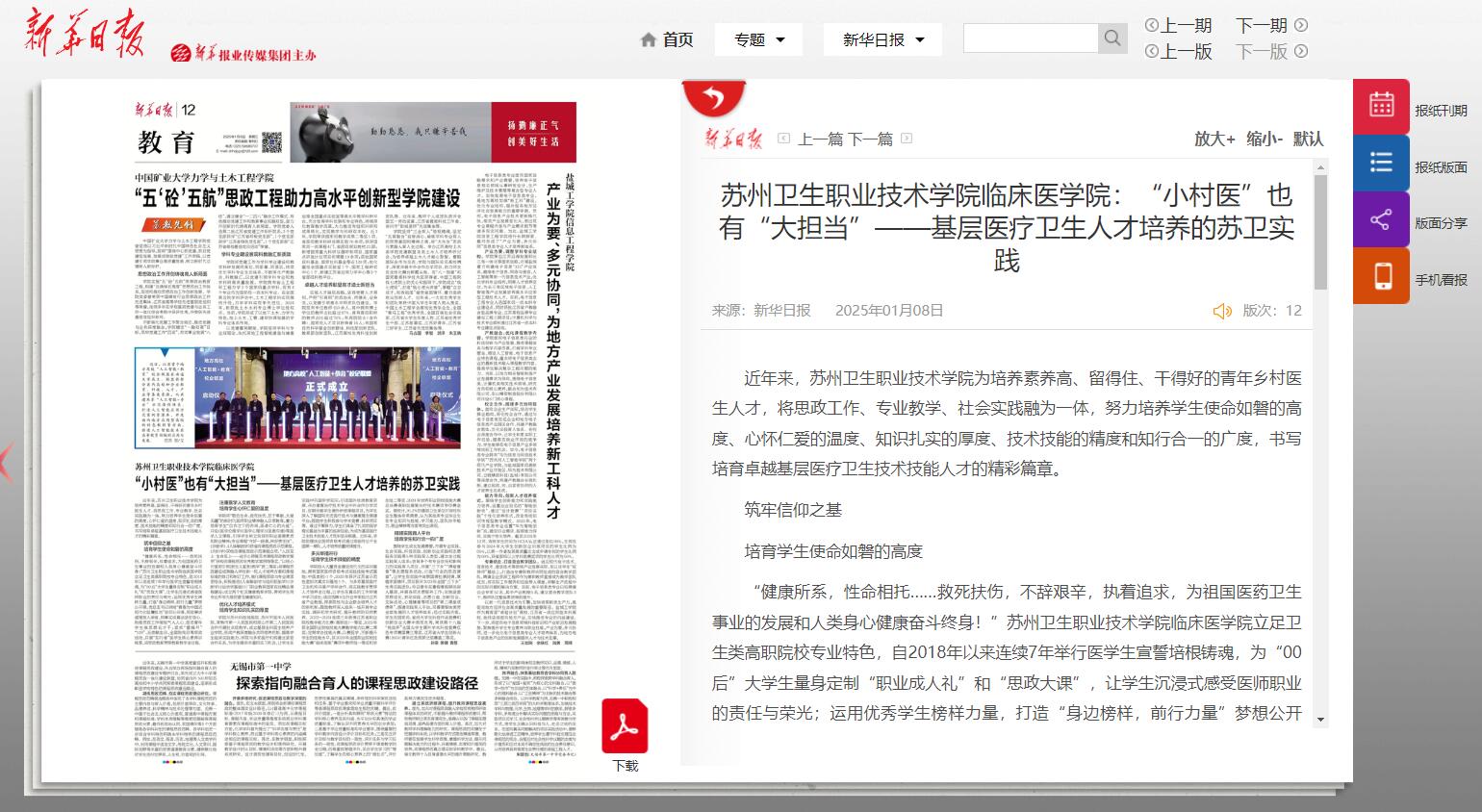Click the 新华报业传媒集团主办 logo
1482x812 pixels.
pos(243,54)
